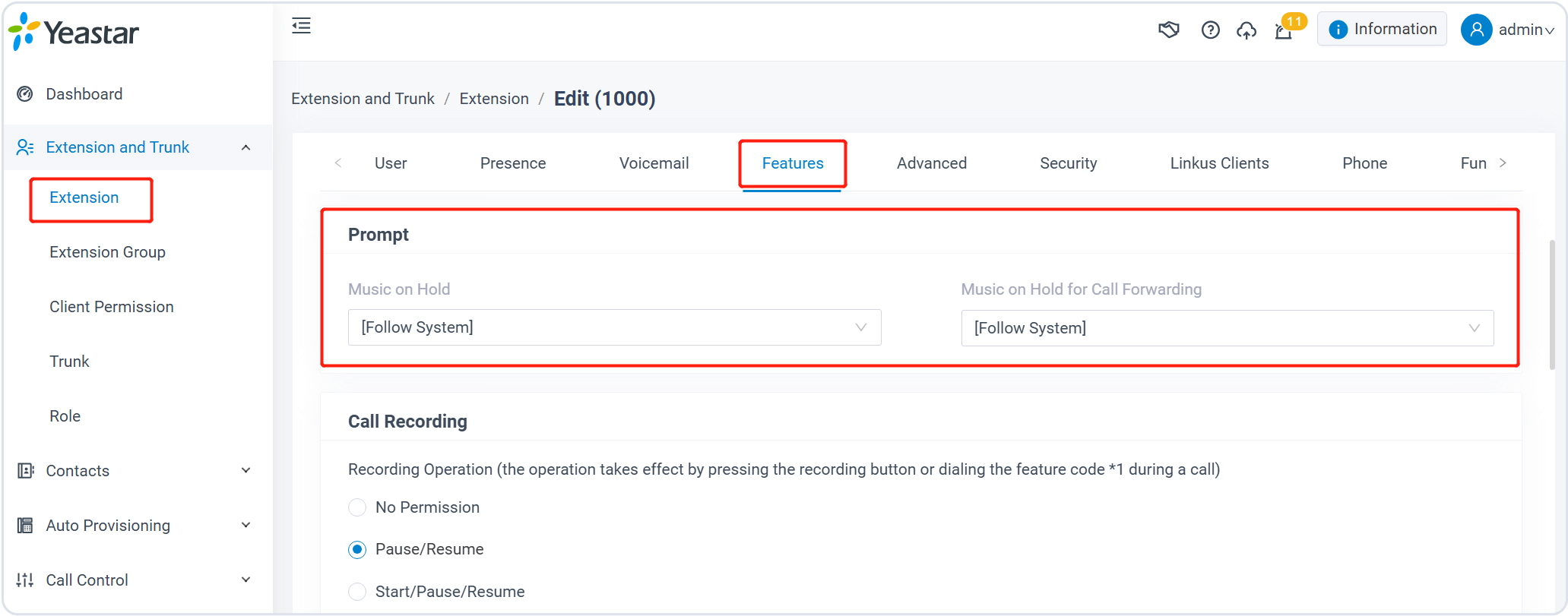Switch to the Phone tab

(x=1365, y=163)
